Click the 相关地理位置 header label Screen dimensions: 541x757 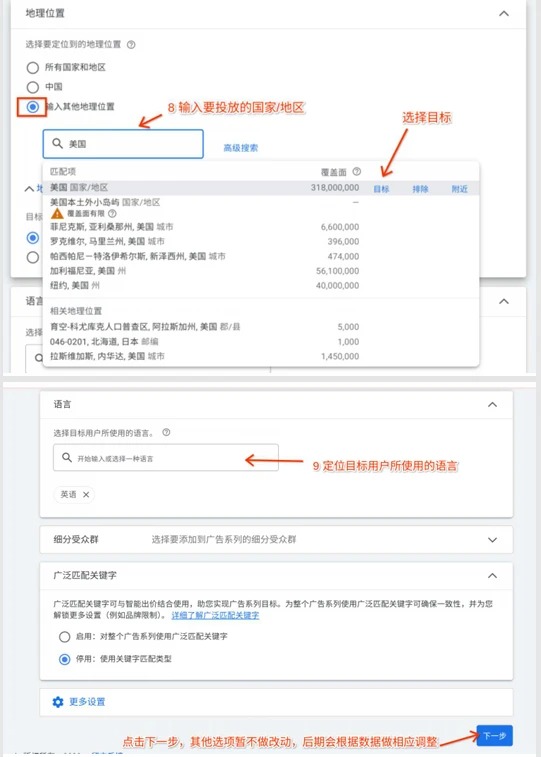pos(76,311)
